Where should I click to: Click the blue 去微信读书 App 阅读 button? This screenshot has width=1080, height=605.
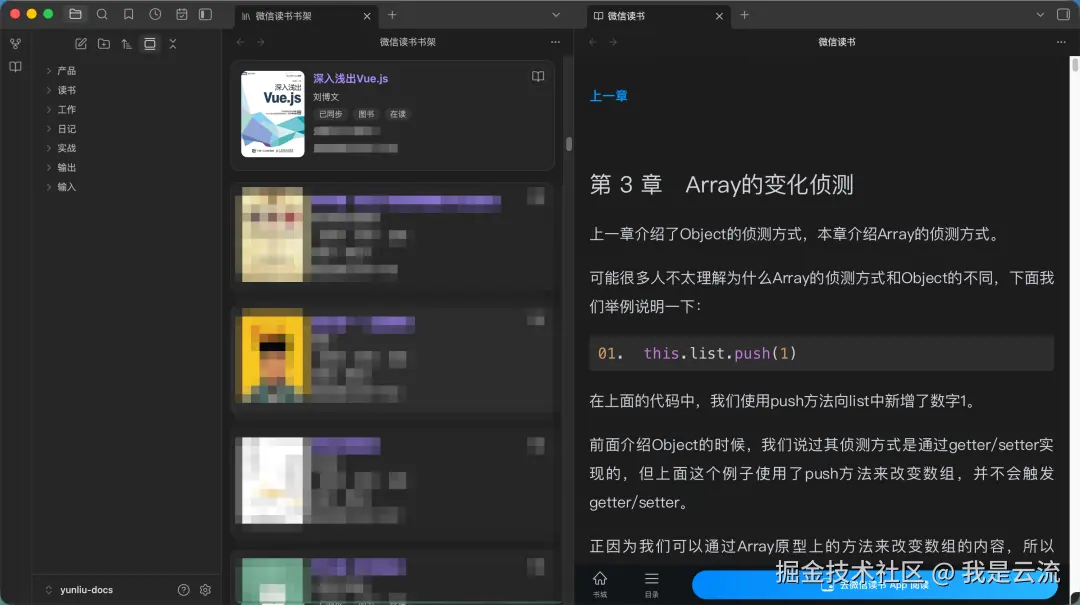(875, 585)
